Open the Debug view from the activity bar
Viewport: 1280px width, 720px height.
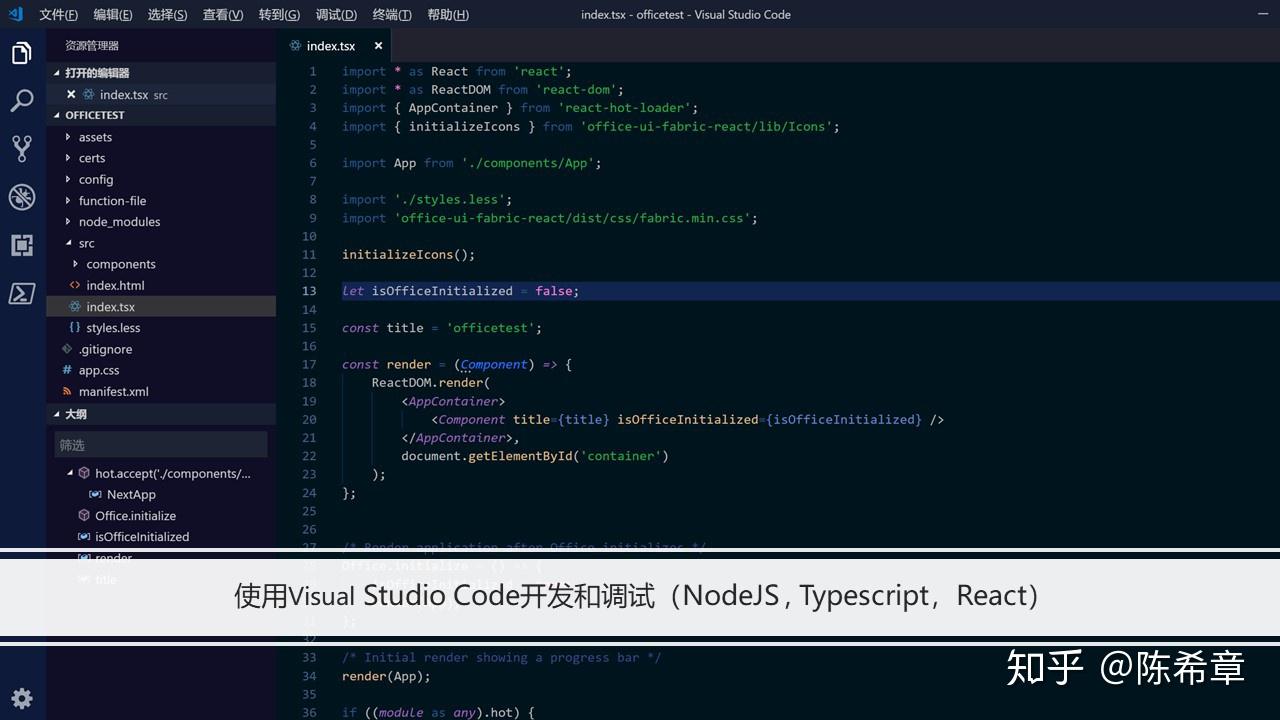22,197
